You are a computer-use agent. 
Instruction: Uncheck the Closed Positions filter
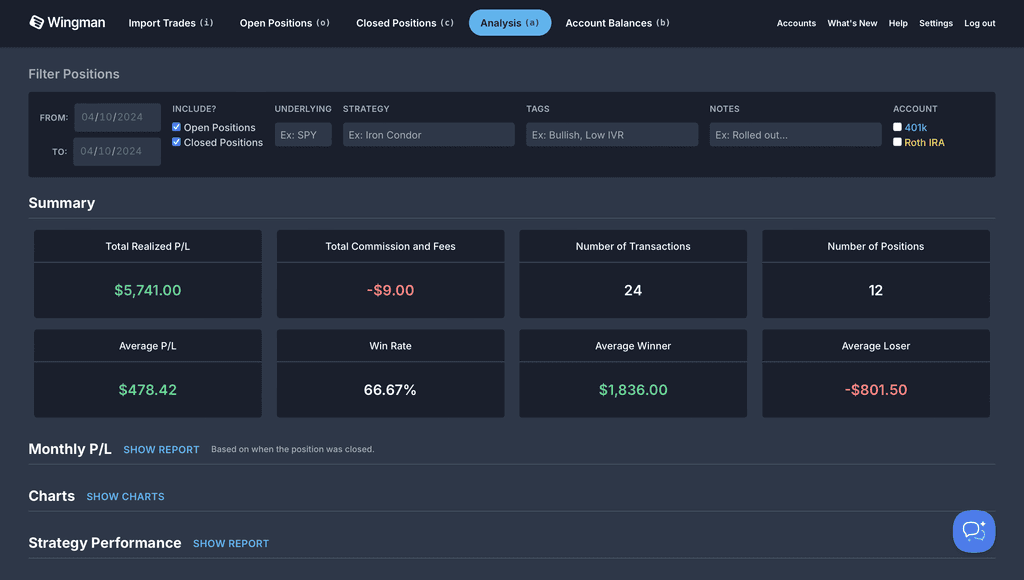(178, 142)
